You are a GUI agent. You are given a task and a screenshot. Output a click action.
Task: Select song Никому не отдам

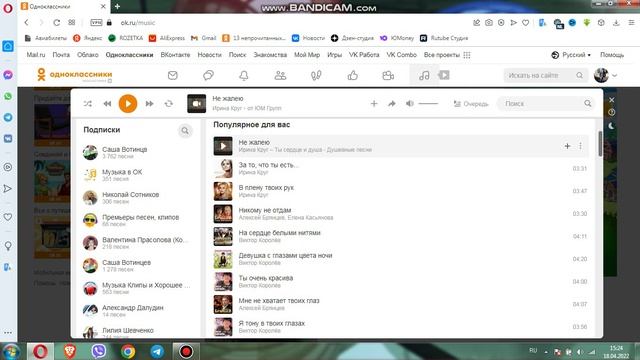click(x=264, y=210)
